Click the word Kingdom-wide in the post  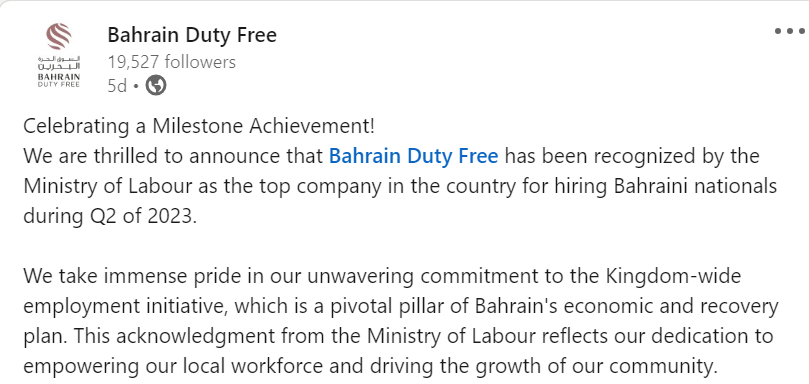coord(673,276)
